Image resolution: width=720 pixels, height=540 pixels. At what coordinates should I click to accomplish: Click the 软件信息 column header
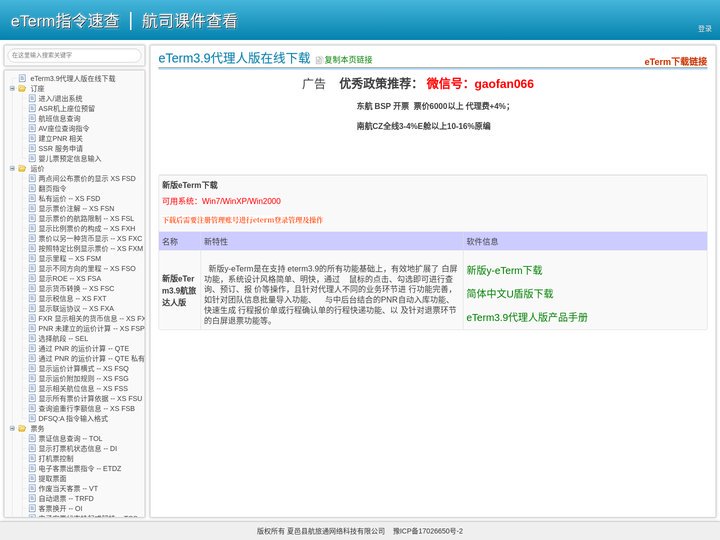pyautogui.click(x=482, y=242)
